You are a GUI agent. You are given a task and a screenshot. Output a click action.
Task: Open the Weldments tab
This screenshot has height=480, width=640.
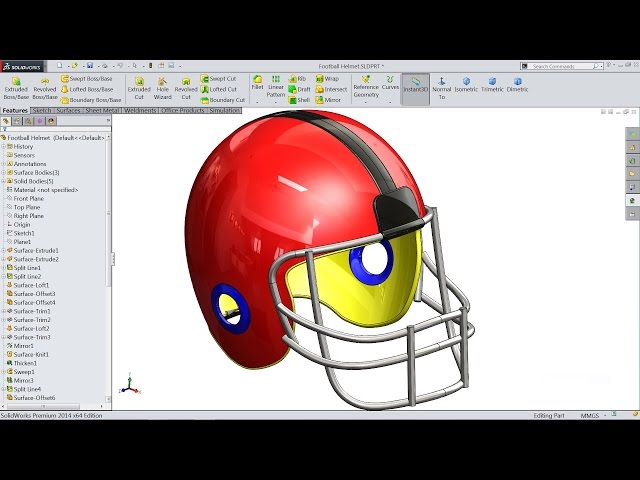[140, 111]
